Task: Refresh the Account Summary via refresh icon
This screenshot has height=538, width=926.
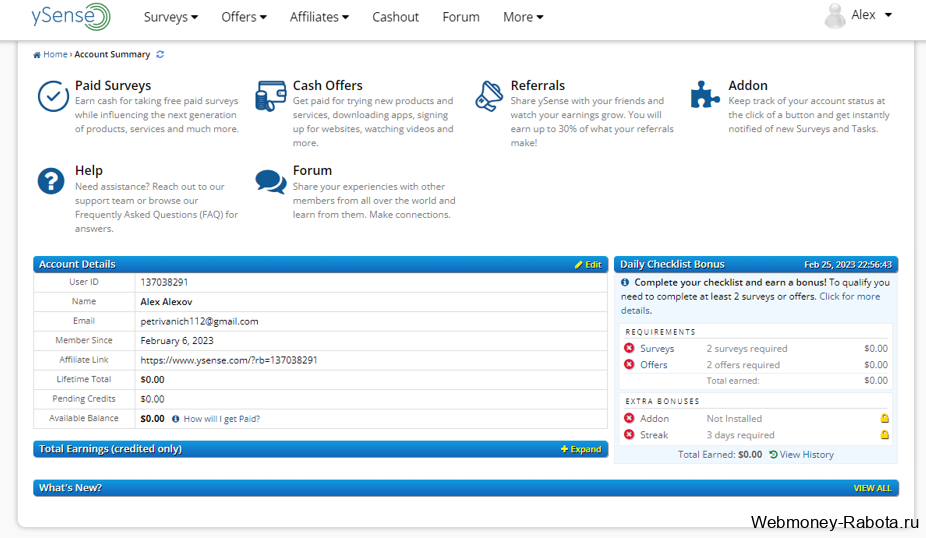Action: [160, 54]
